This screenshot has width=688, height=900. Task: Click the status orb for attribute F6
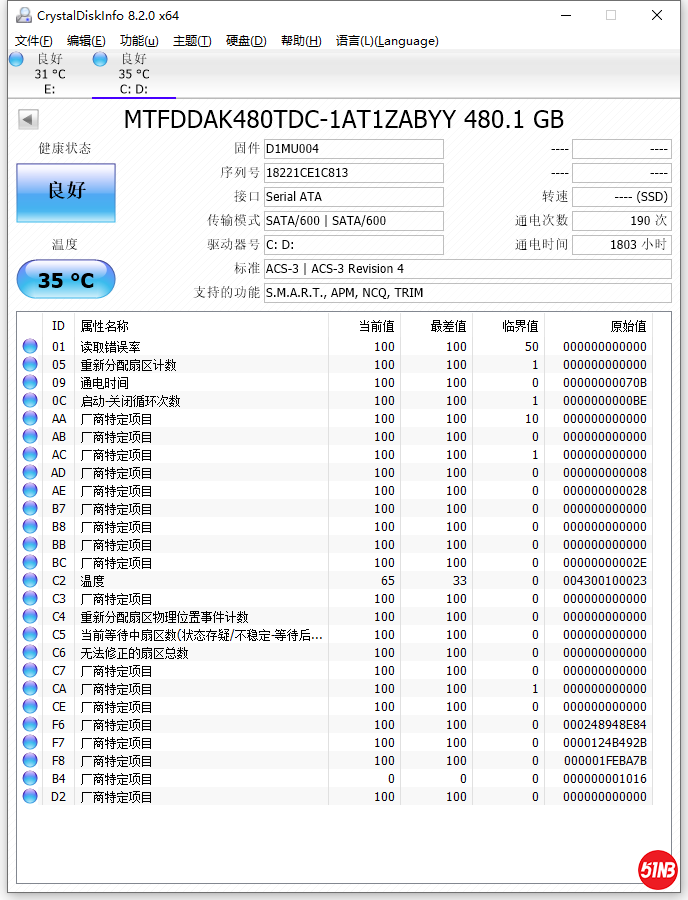[x=30, y=725]
